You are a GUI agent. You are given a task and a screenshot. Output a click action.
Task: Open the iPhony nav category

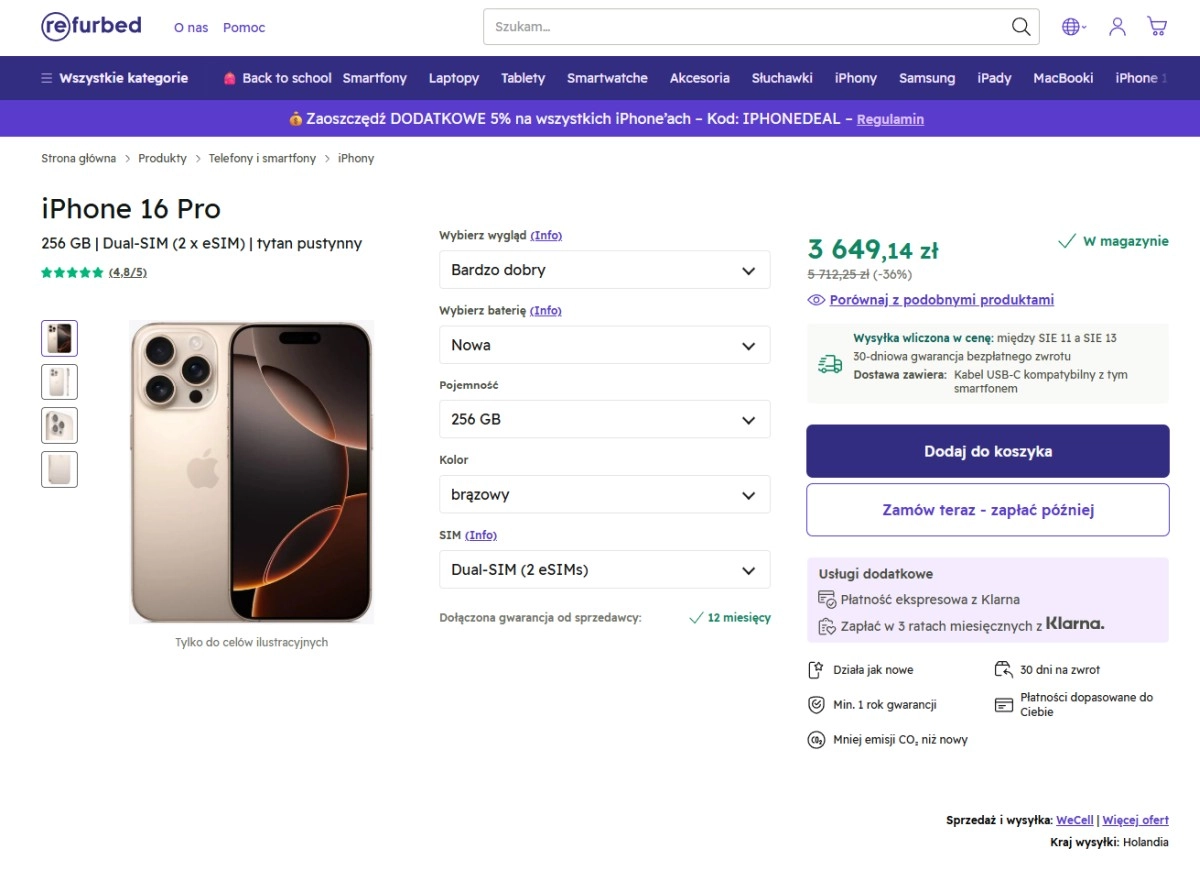856,78
